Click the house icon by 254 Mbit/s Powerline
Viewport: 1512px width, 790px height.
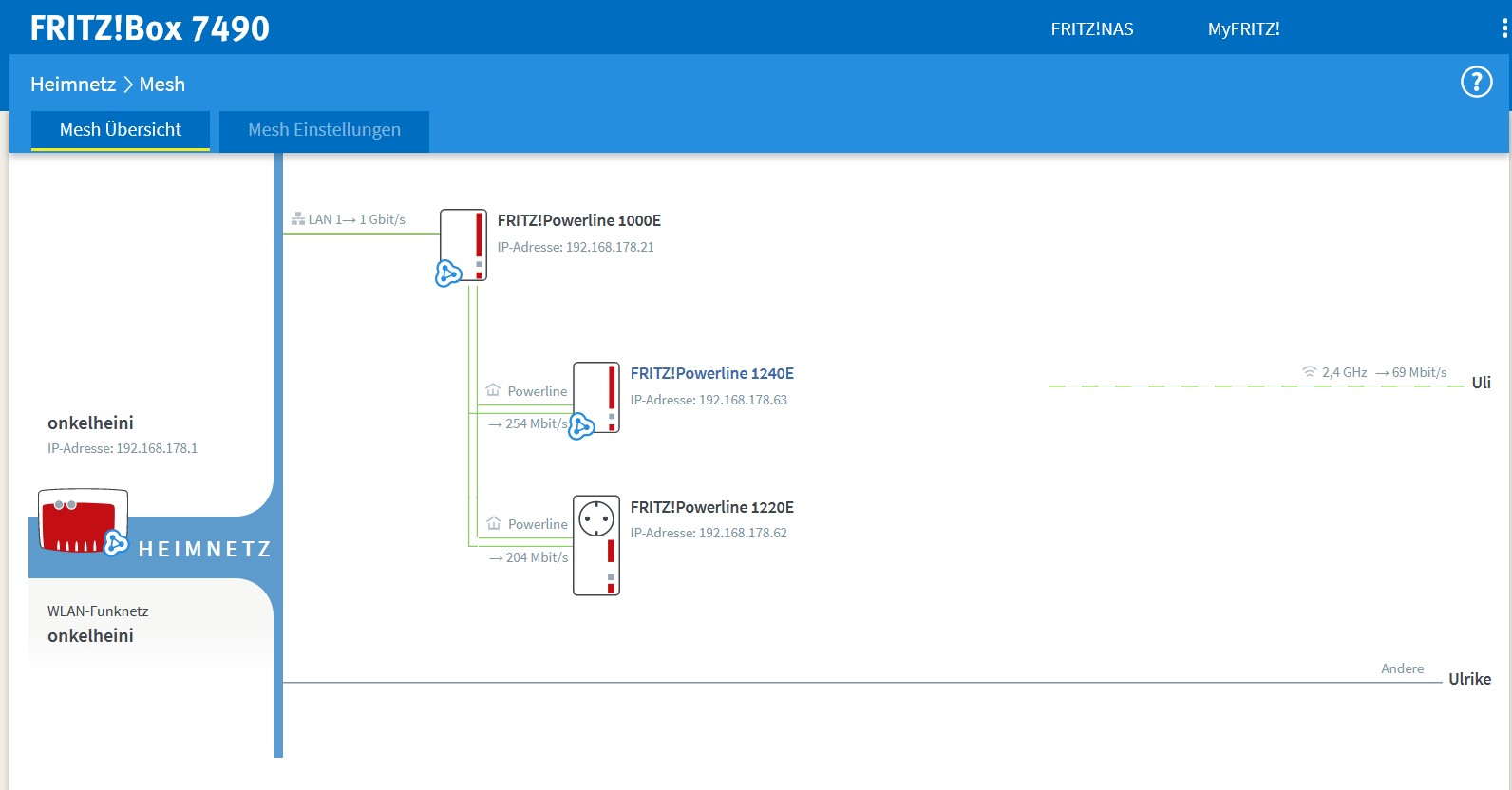493,390
